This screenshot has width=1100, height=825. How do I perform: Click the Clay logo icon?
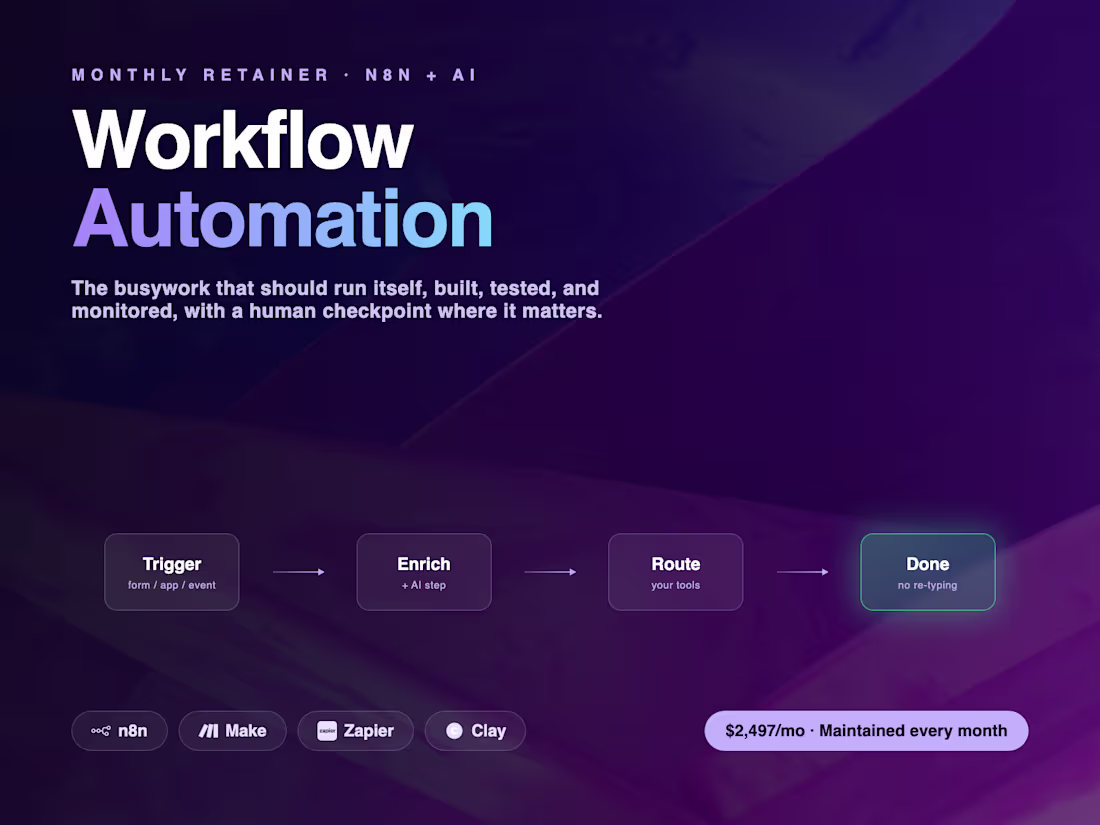point(455,731)
